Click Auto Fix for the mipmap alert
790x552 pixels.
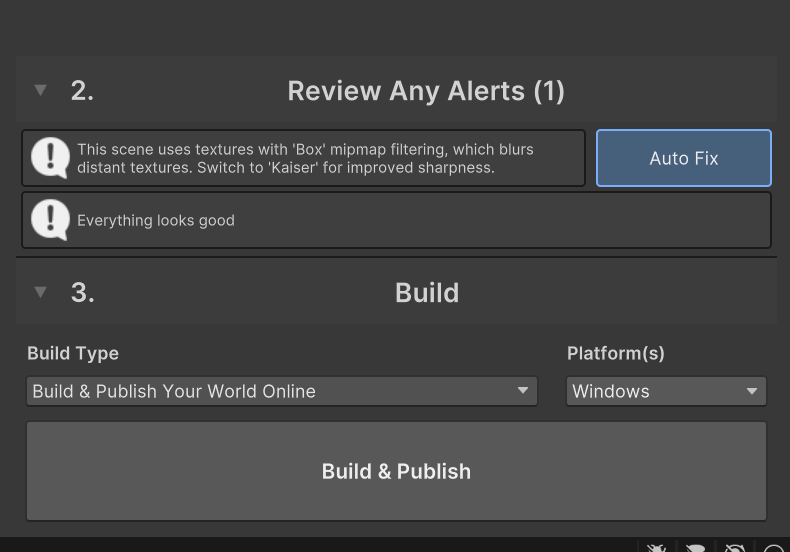point(684,158)
